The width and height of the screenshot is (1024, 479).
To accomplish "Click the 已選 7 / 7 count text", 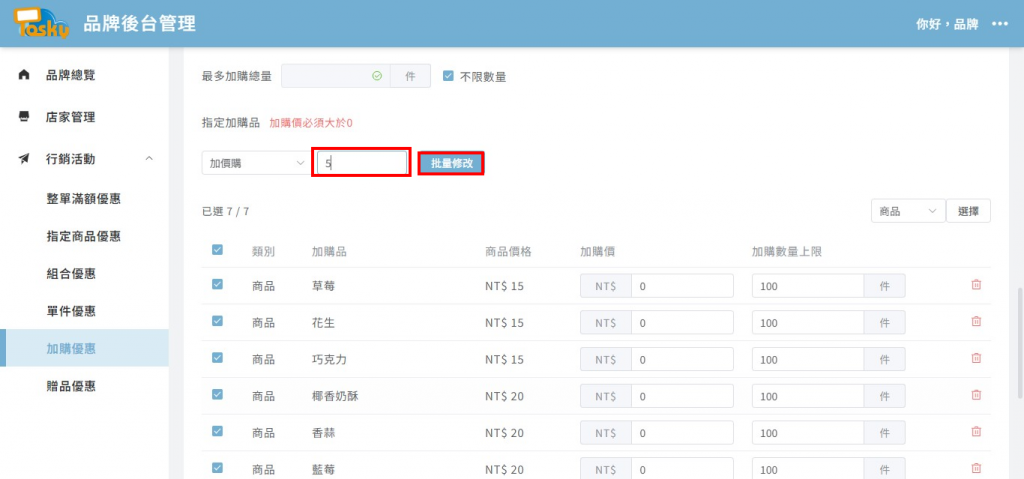I will (226, 211).
